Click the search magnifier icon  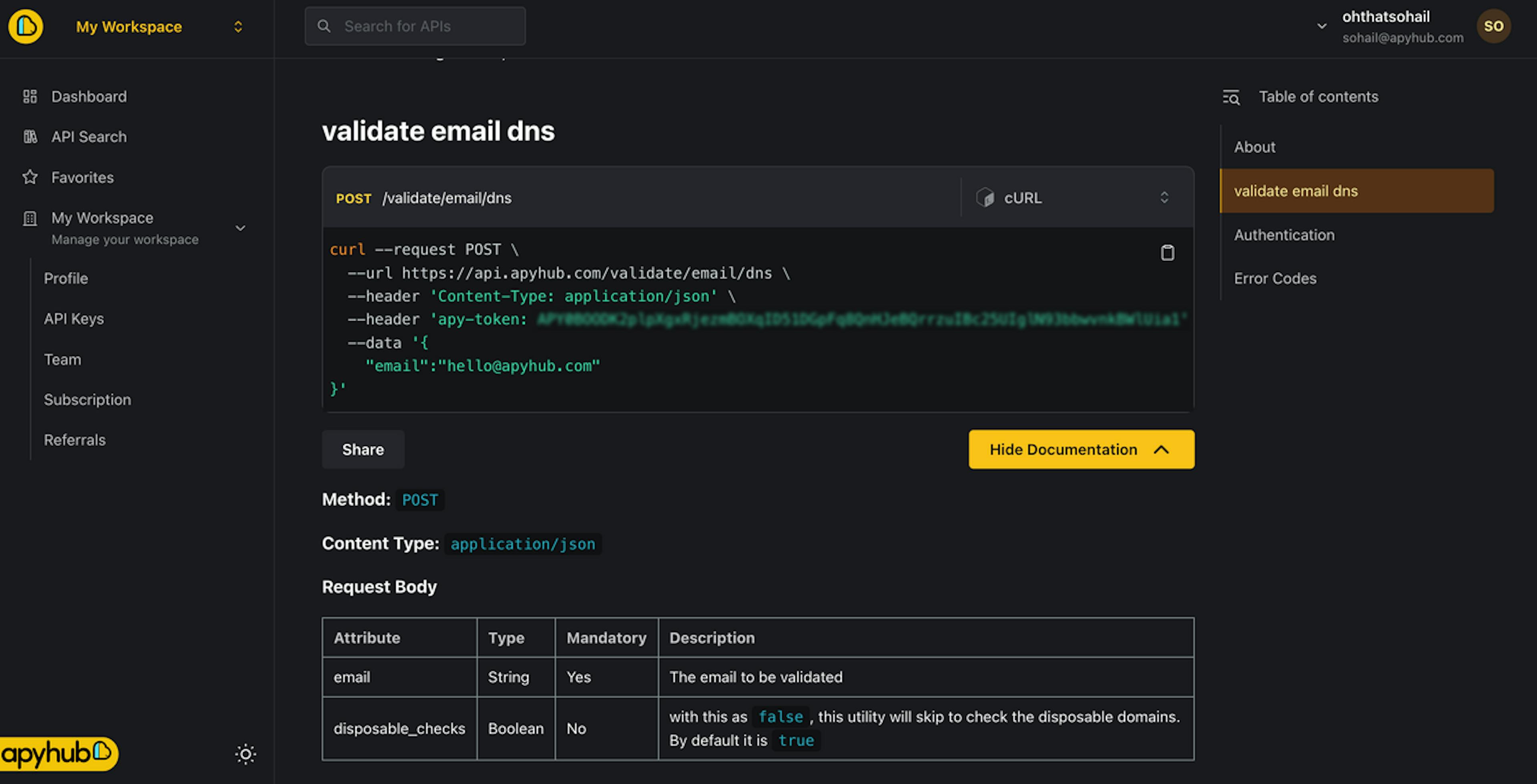(x=324, y=26)
